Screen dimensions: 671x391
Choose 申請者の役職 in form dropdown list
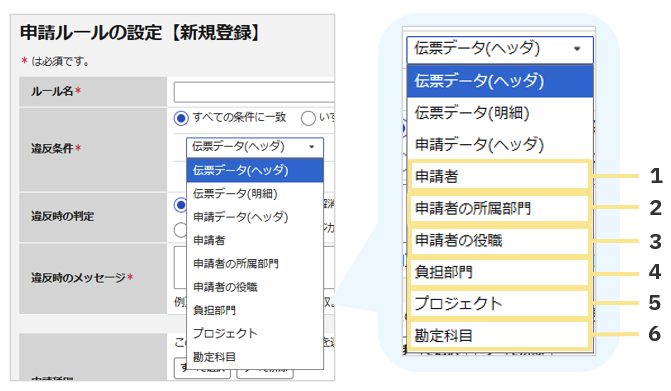point(255,287)
